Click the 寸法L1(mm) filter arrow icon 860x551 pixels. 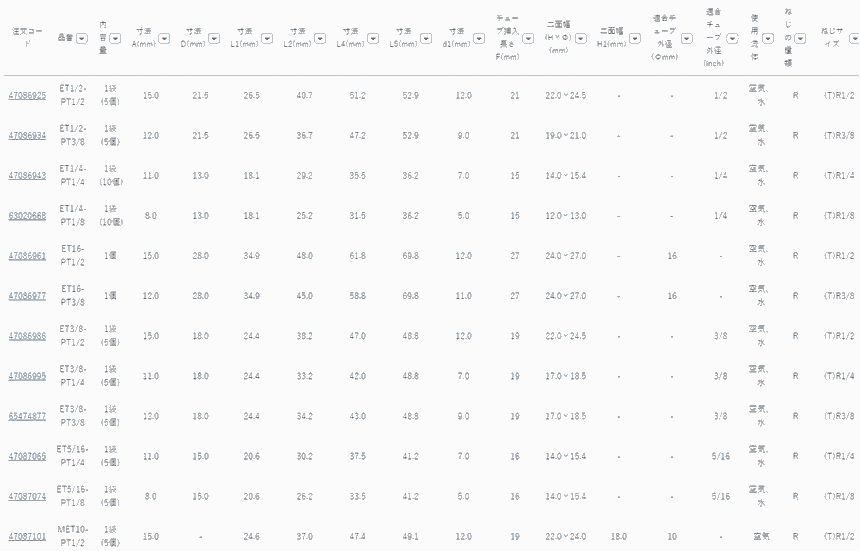point(265,39)
